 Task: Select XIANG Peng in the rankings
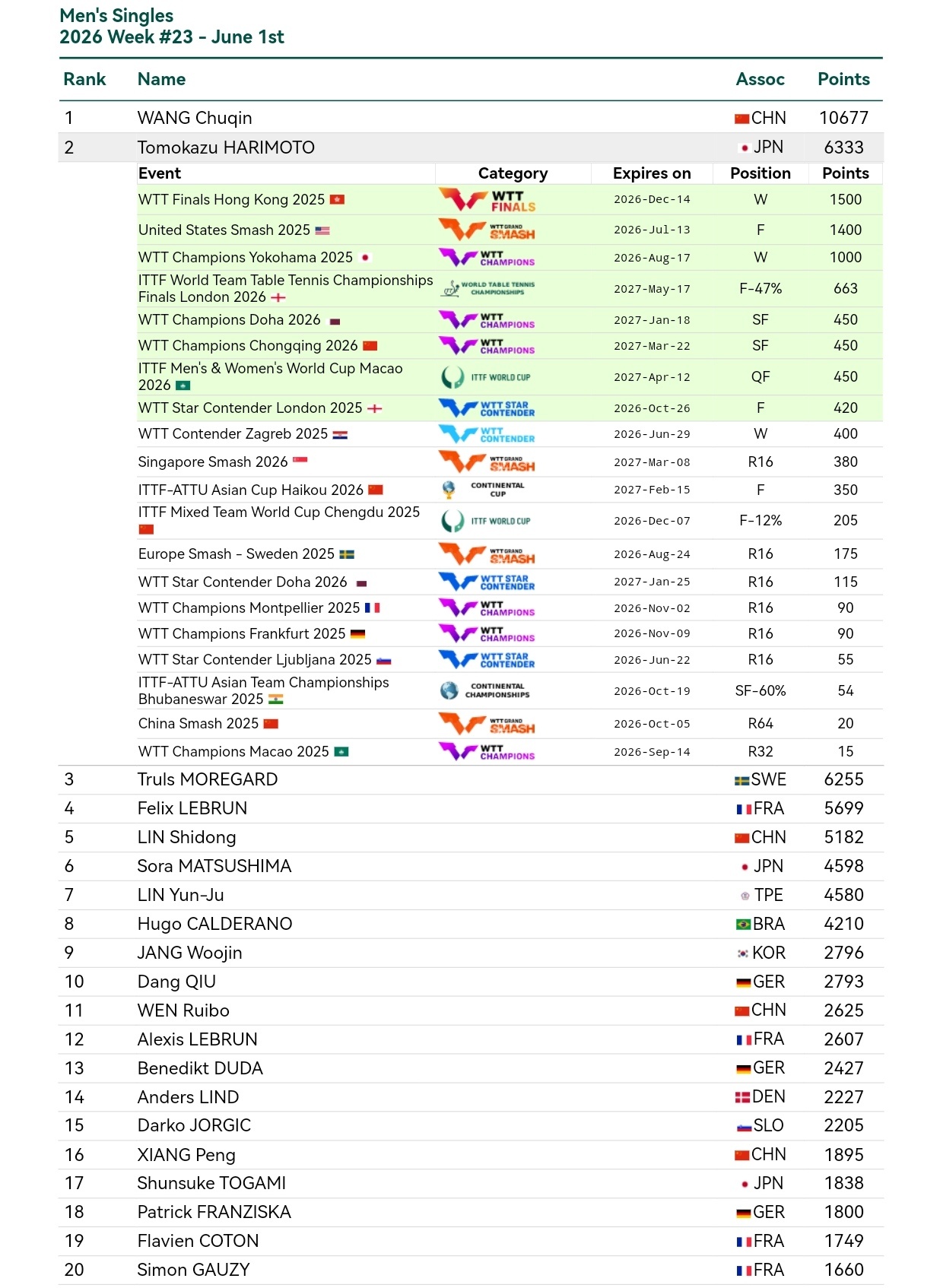pos(471,1155)
